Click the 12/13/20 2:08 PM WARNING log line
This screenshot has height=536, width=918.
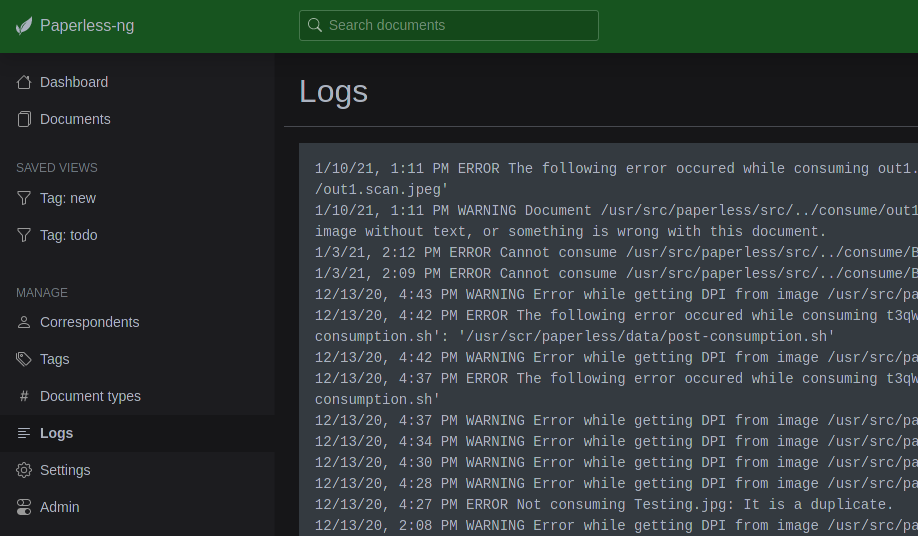pos(616,526)
